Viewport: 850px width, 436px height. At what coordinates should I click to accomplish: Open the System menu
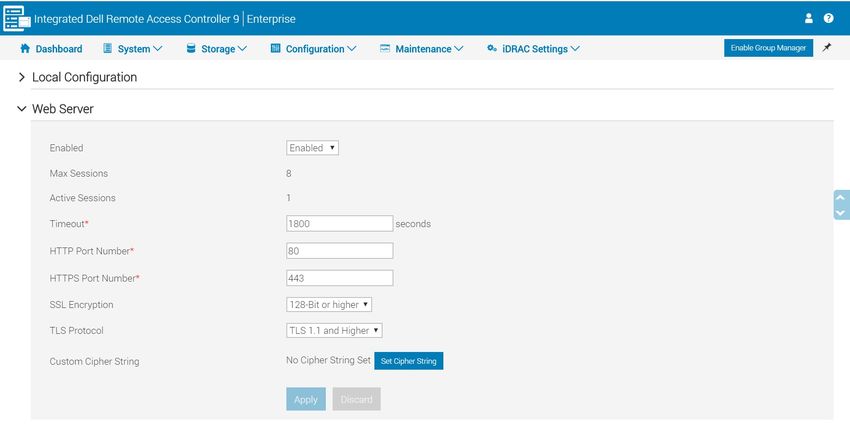tap(140, 49)
